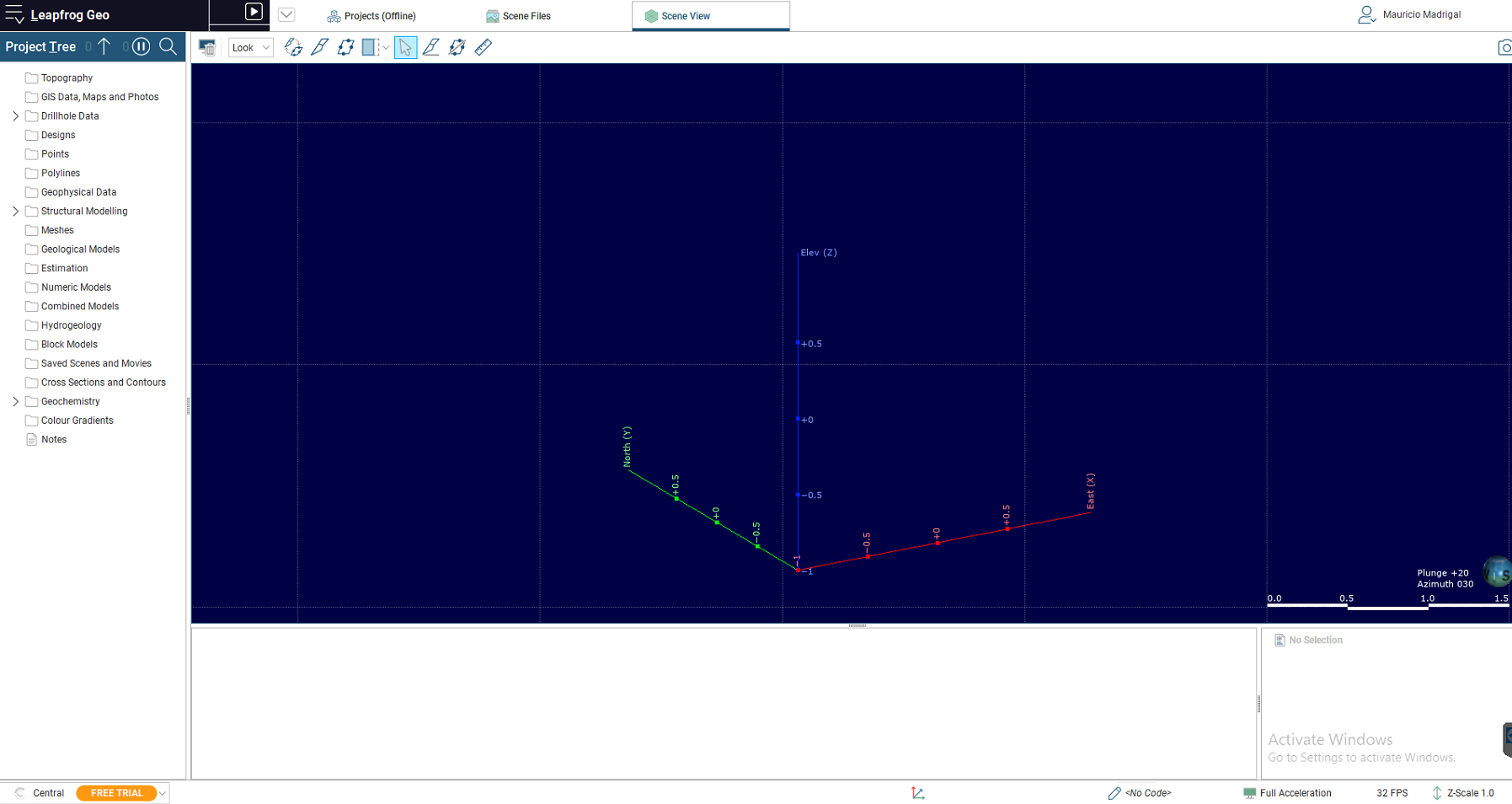Screen dimensions: 1512x804
Task: Switch to the Projects (Offline) tab
Action: tap(371, 16)
